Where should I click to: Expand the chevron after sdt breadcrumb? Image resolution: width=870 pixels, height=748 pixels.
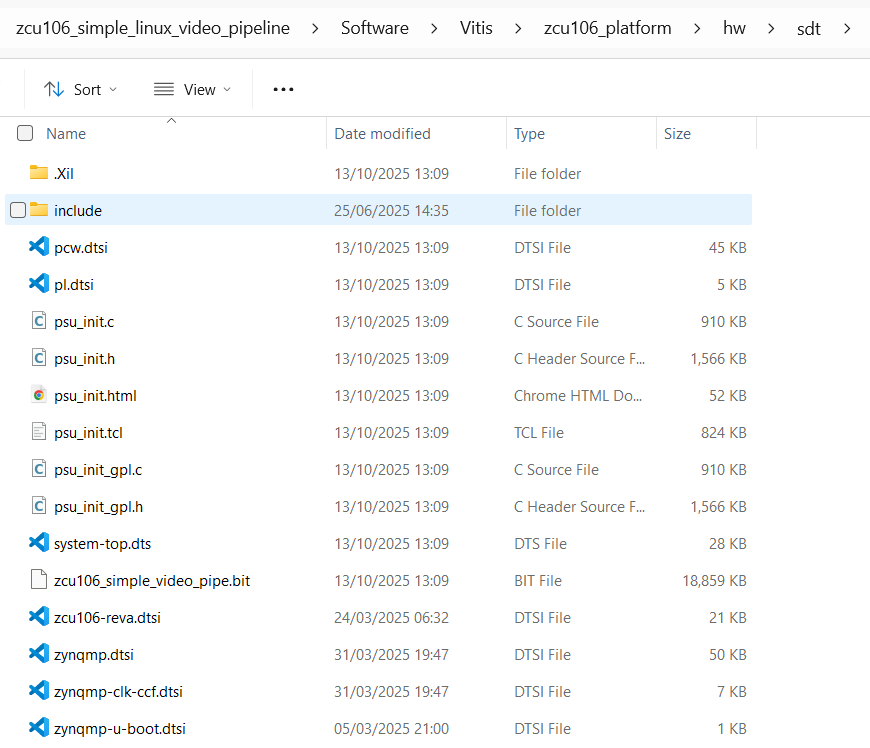point(847,28)
